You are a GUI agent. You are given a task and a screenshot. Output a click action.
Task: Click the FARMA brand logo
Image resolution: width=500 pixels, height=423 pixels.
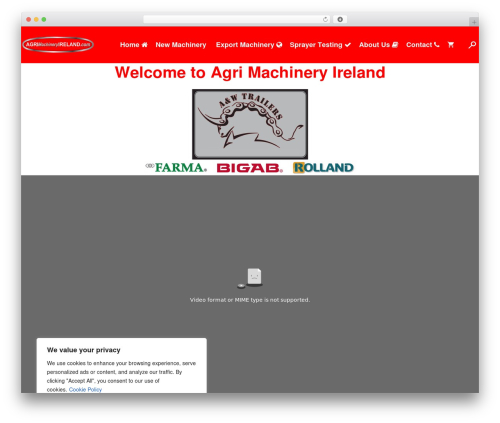coord(176,167)
